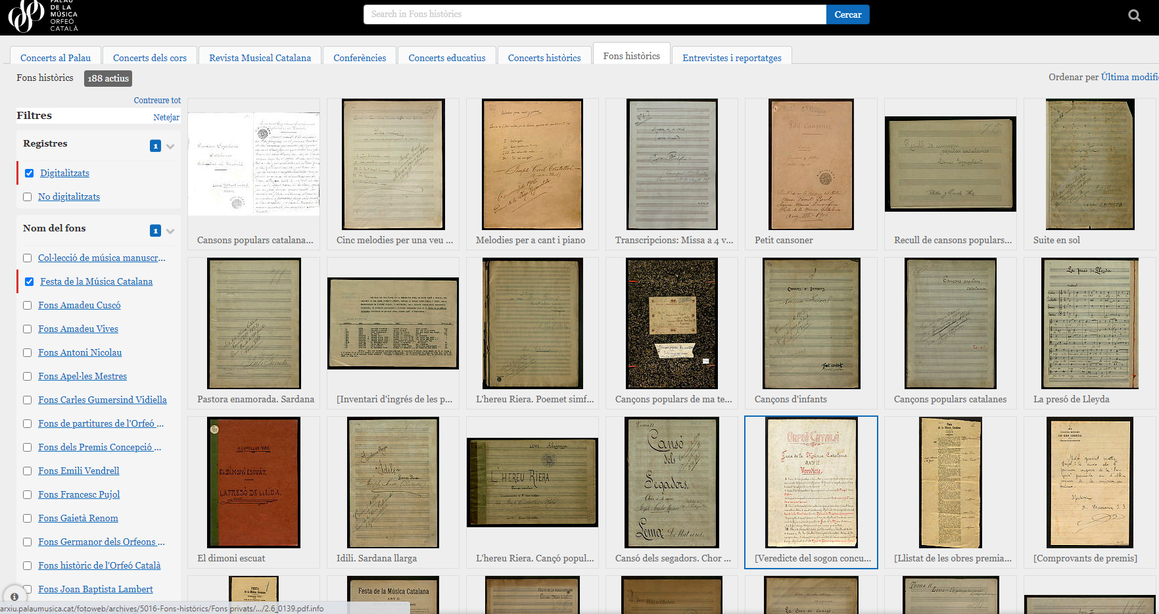Click the Fons Francesc Pujol link
This screenshot has height=614, width=1159.
(79, 494)
